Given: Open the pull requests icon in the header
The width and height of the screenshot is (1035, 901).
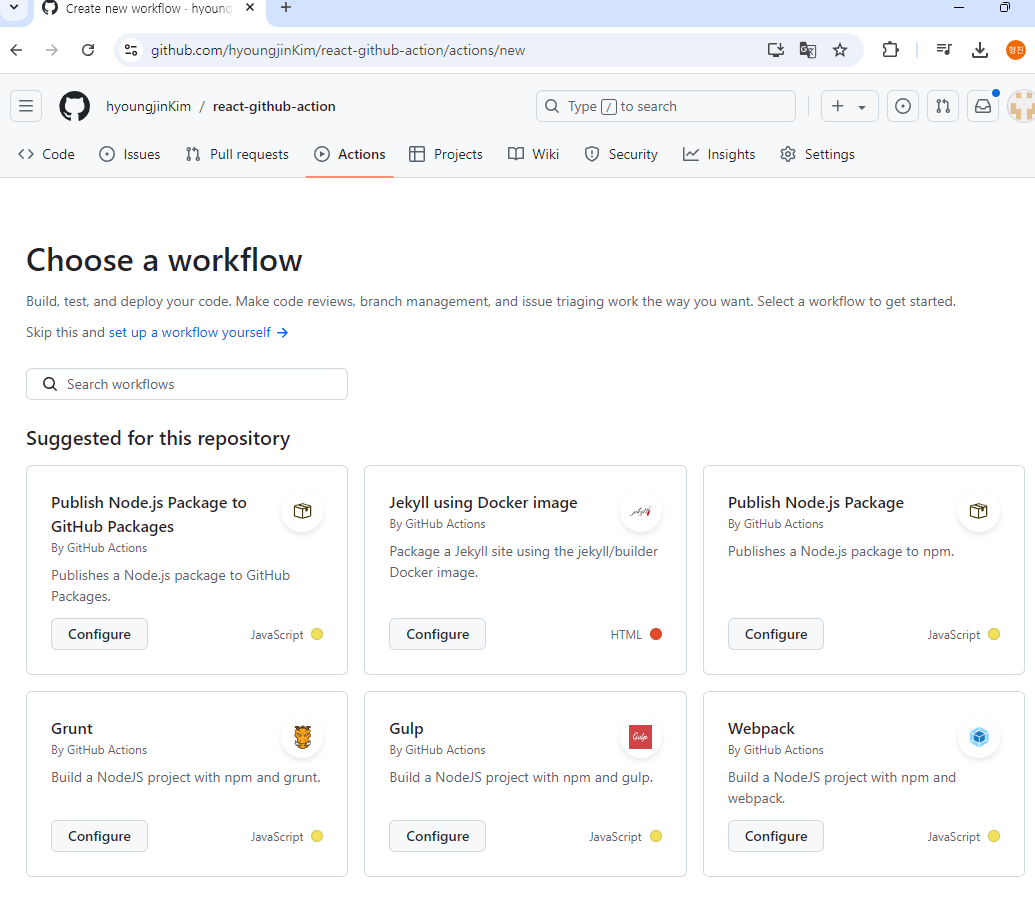Looking at the screenshot, I should click(x=943, y=106).
